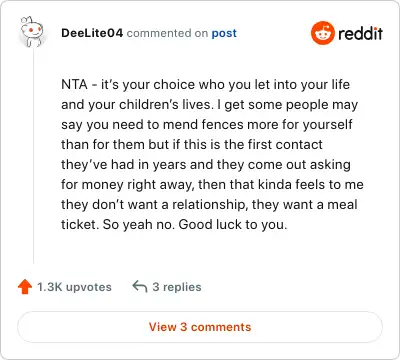
Task: Click DeeLite04's Snoo avatar icon
Action: click(32, 31)
